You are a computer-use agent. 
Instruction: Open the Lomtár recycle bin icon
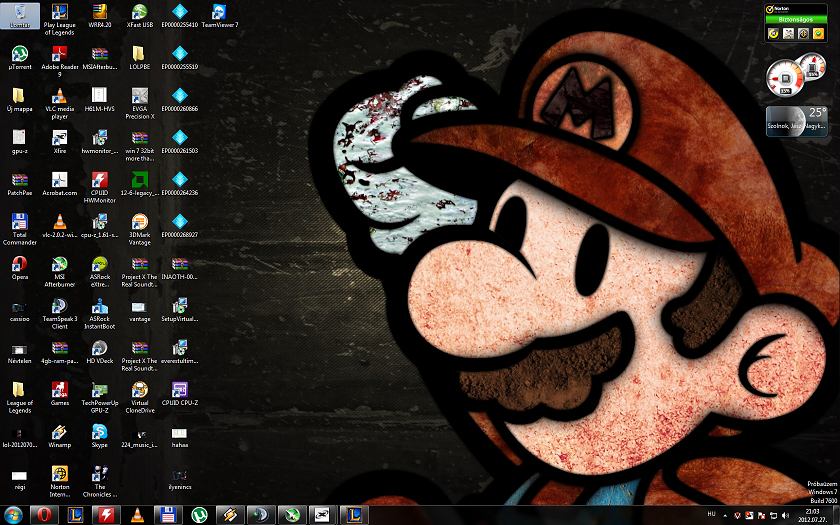point(19,13)
